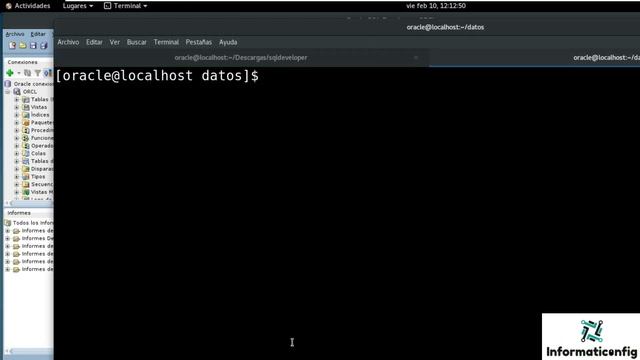Image resolution: width=640 pixels, height=360 pixels.
Task: Select the Tipos tree icon
Action: 26,177
